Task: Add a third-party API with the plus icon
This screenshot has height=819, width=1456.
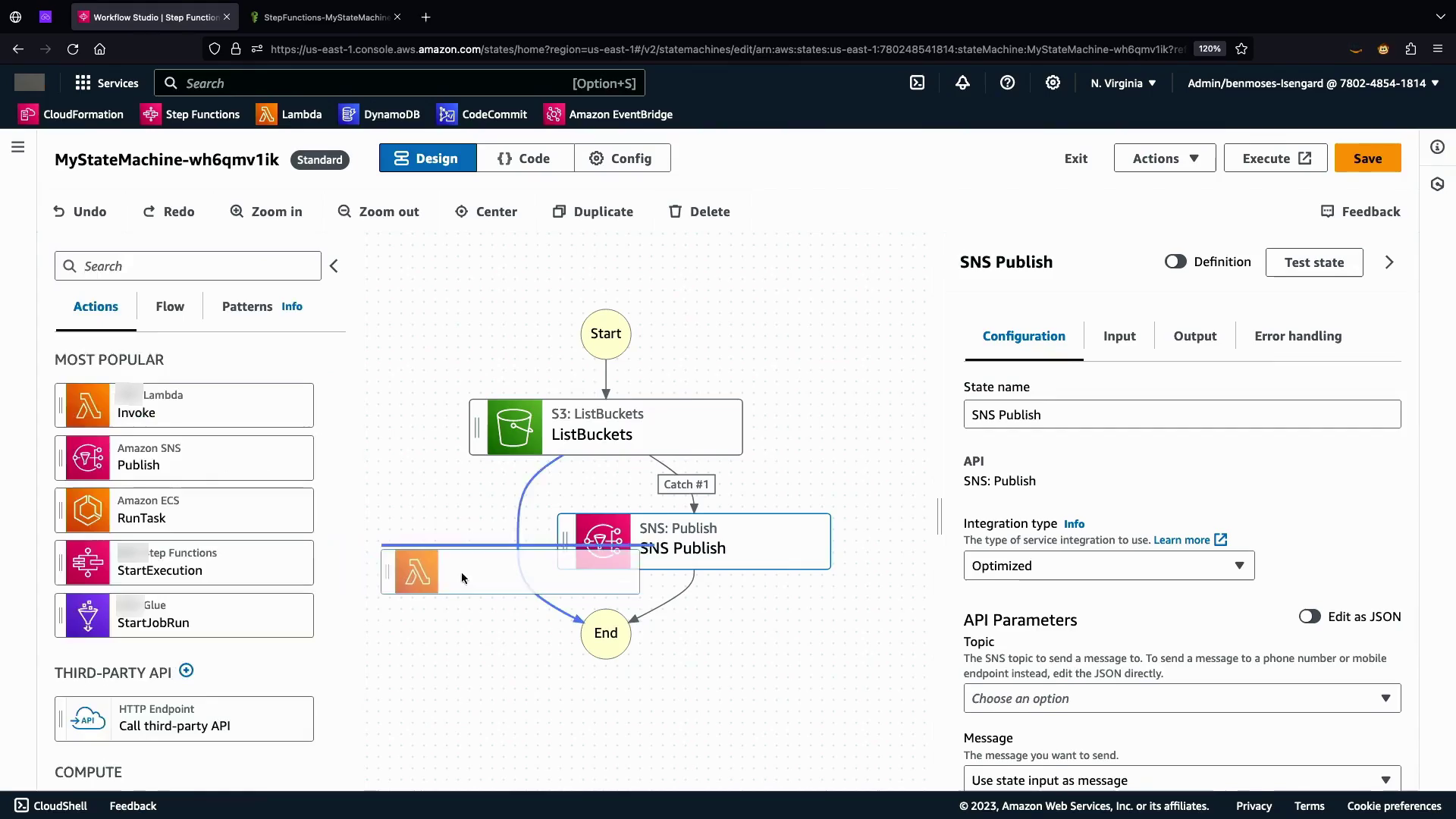Action: 186,671
